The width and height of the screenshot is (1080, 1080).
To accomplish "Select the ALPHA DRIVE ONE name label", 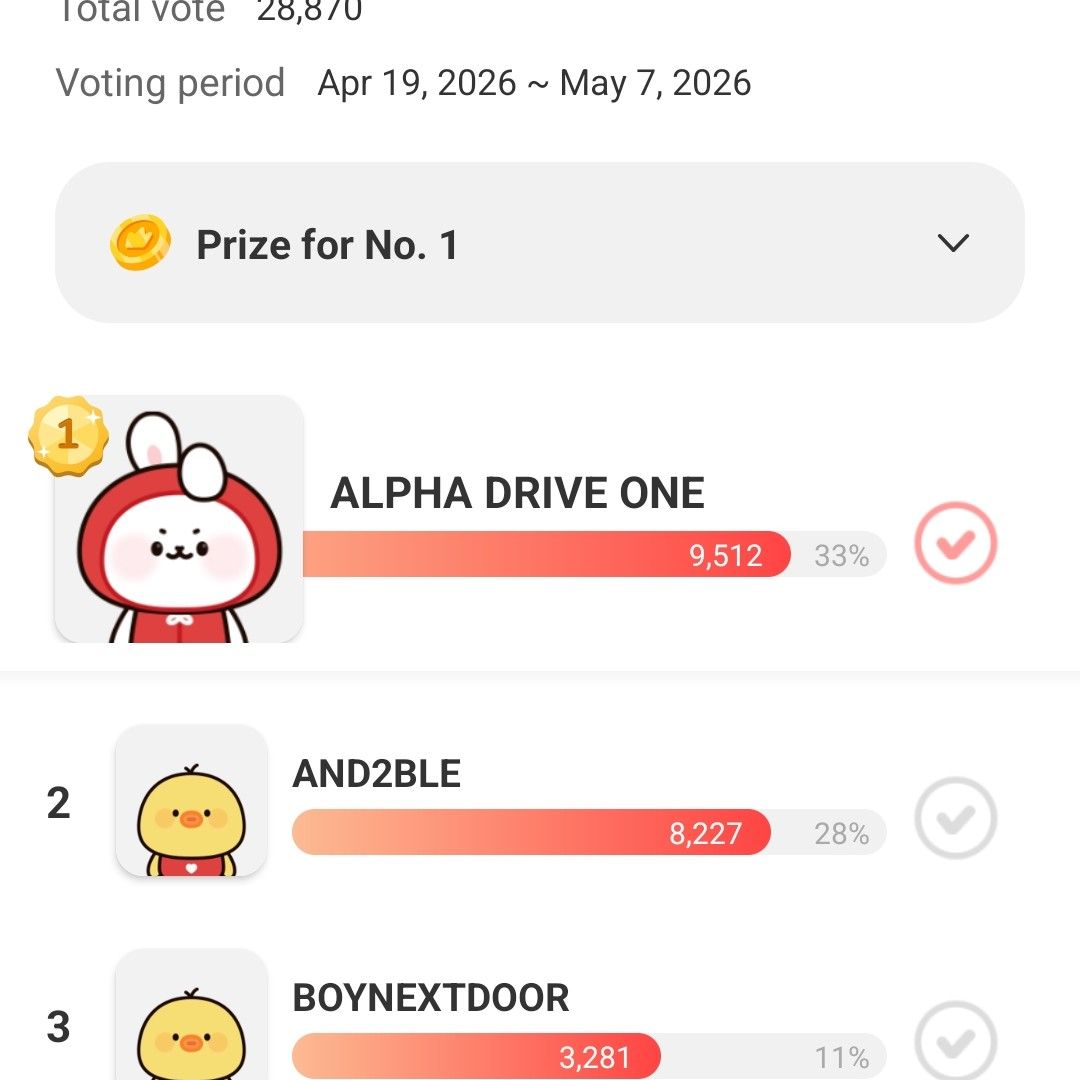I will click(517, 493).
